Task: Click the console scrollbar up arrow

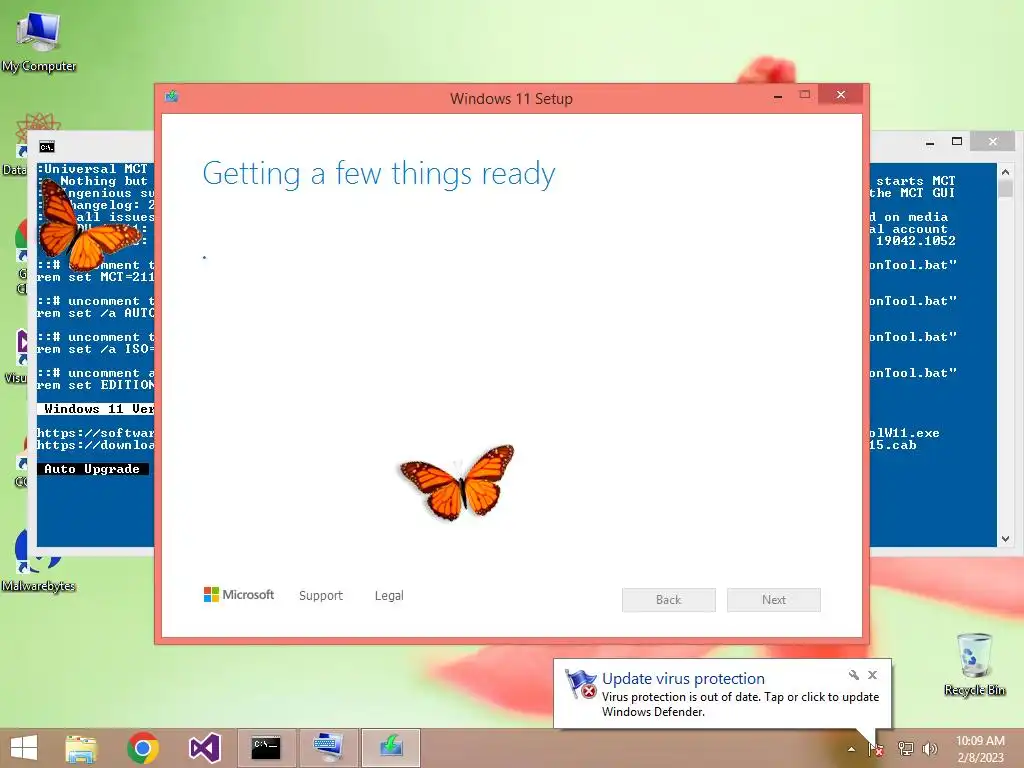Action: pos(1006,172)
